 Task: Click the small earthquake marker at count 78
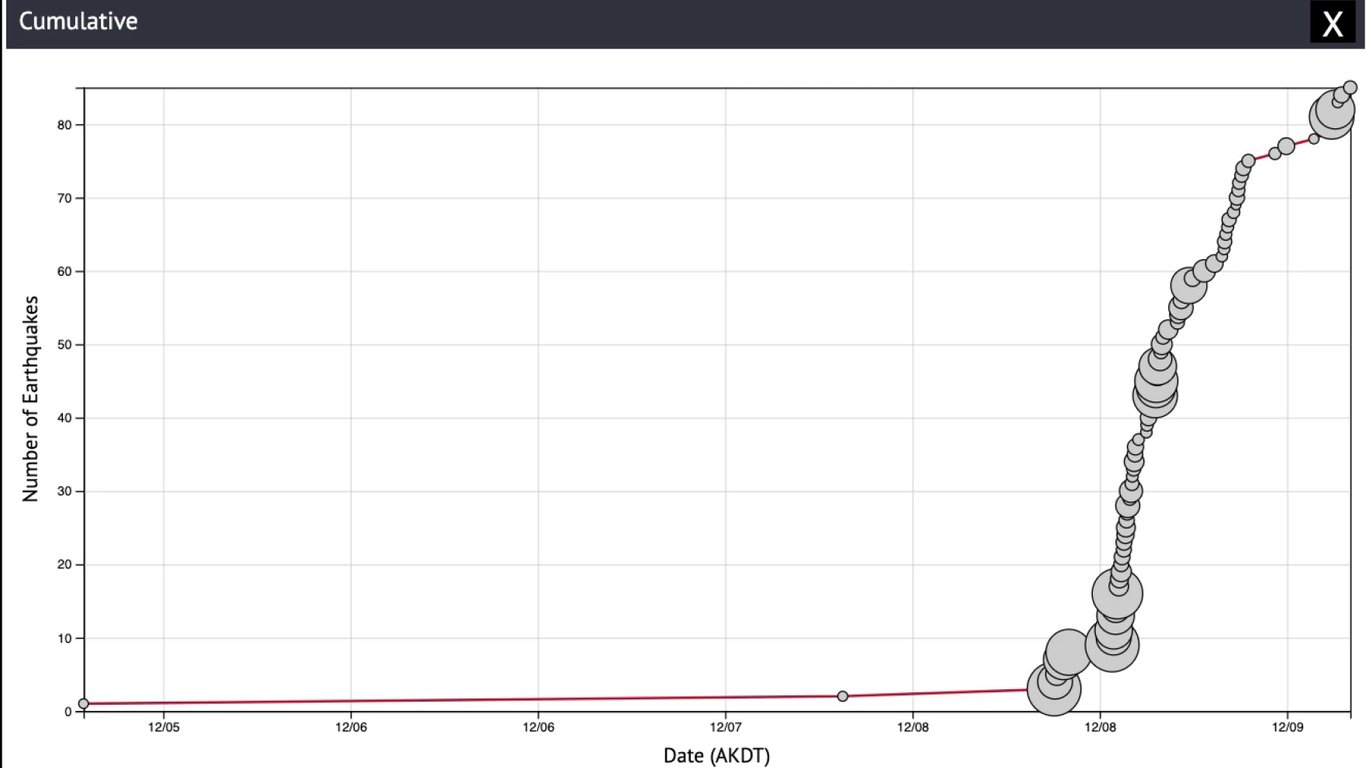pyautogui.click(x=1314, y=139)
